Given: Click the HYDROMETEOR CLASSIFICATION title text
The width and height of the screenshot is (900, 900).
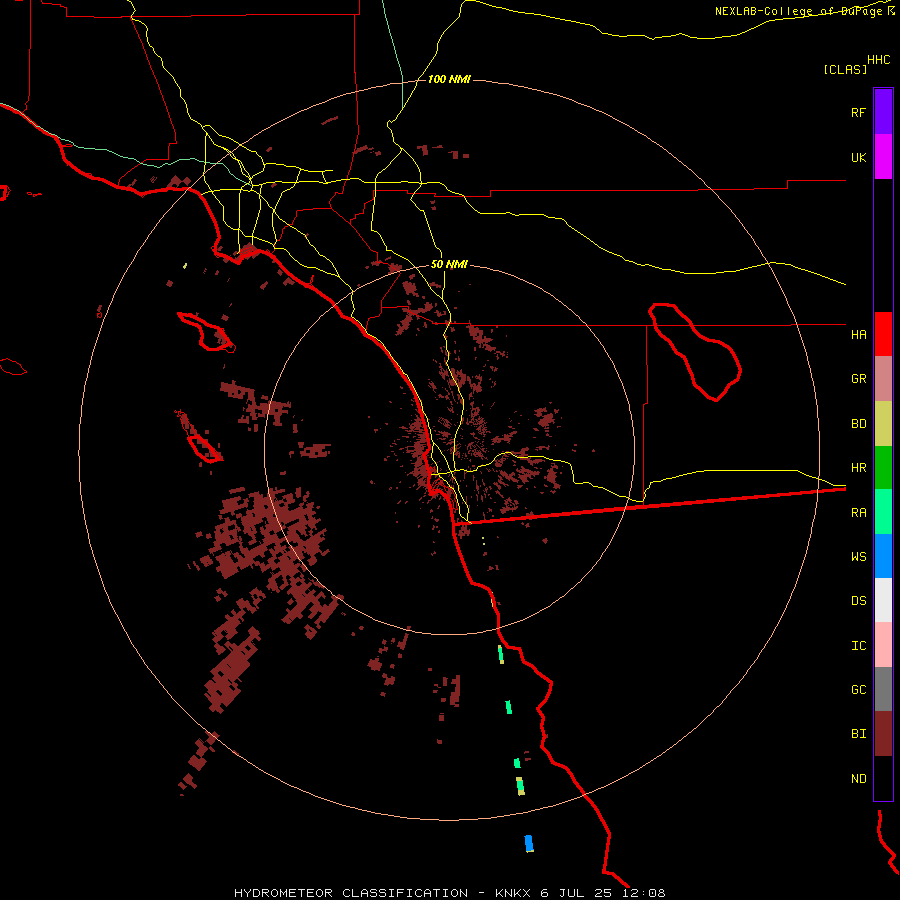Looking at the screenshot, I should [x=351, y=893].
